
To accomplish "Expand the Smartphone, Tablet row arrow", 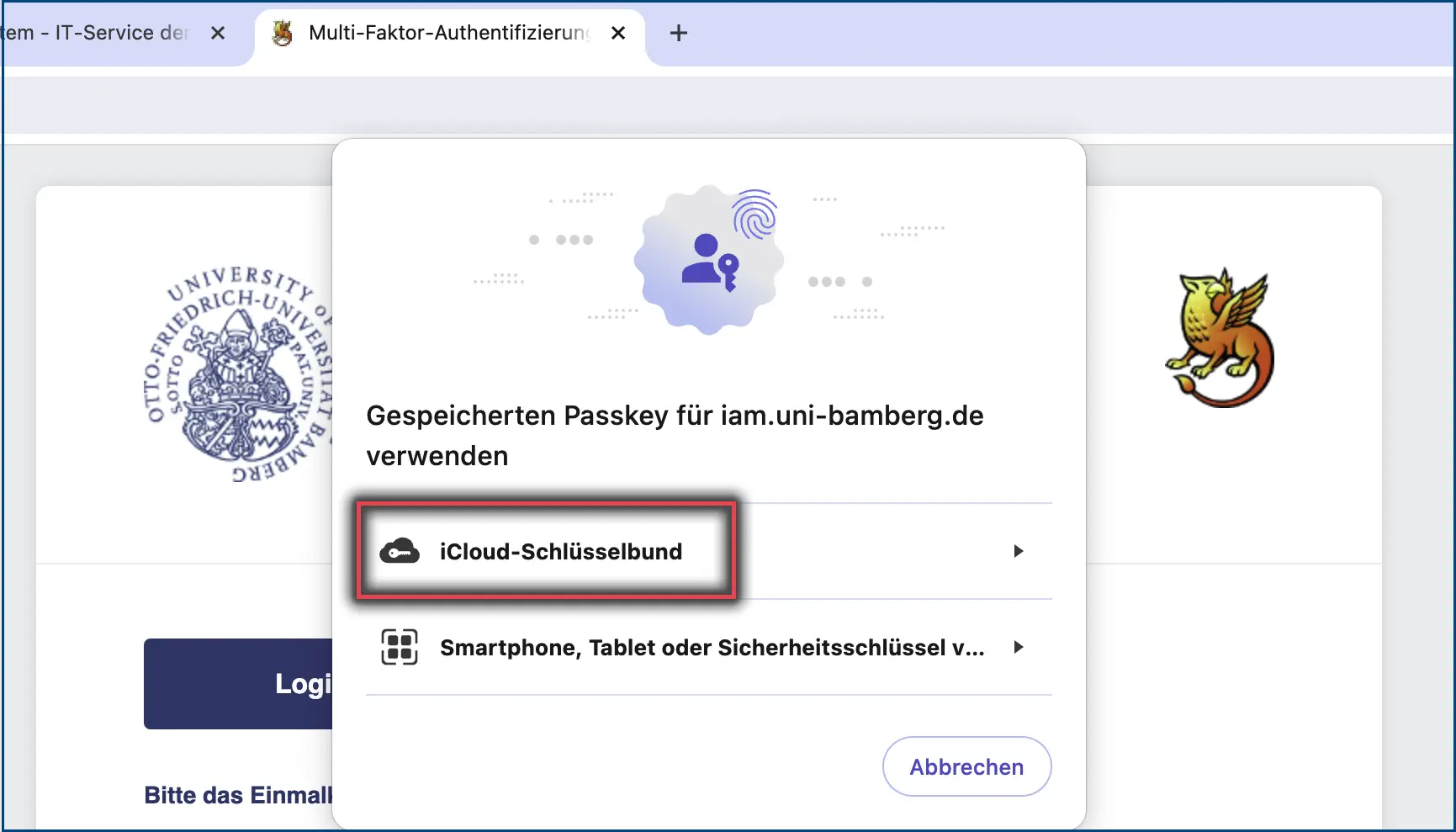I will tap(1018, 647).
